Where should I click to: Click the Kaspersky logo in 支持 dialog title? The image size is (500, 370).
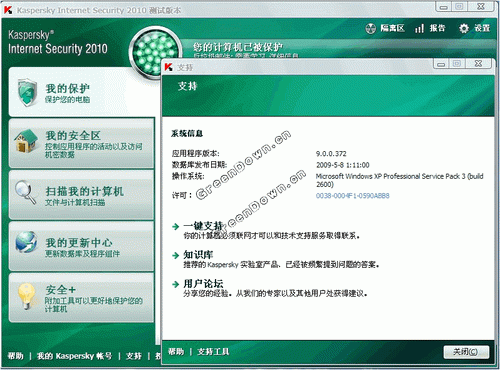pos(168,67)
